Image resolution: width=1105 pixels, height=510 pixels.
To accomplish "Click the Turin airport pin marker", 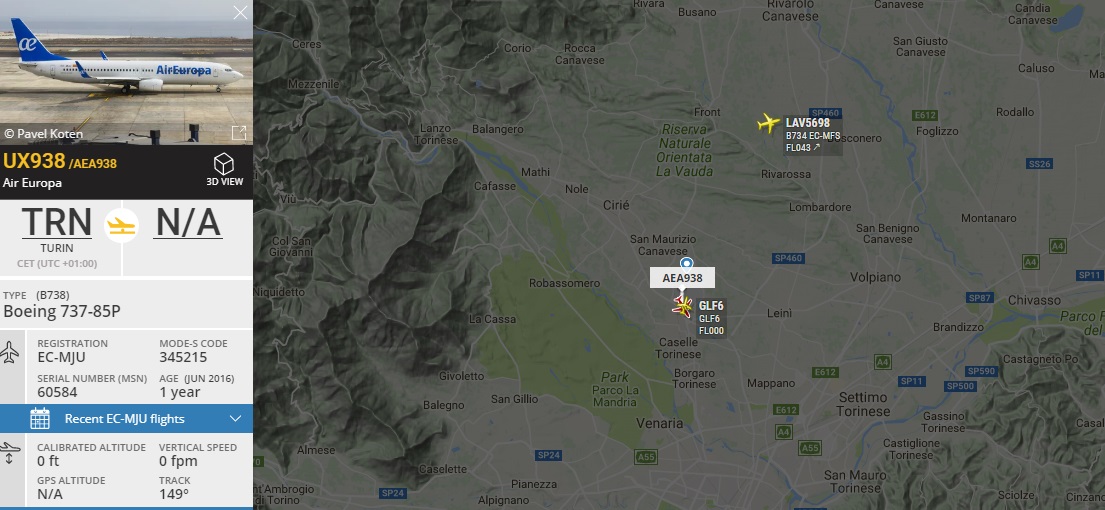I will point(686,263).
